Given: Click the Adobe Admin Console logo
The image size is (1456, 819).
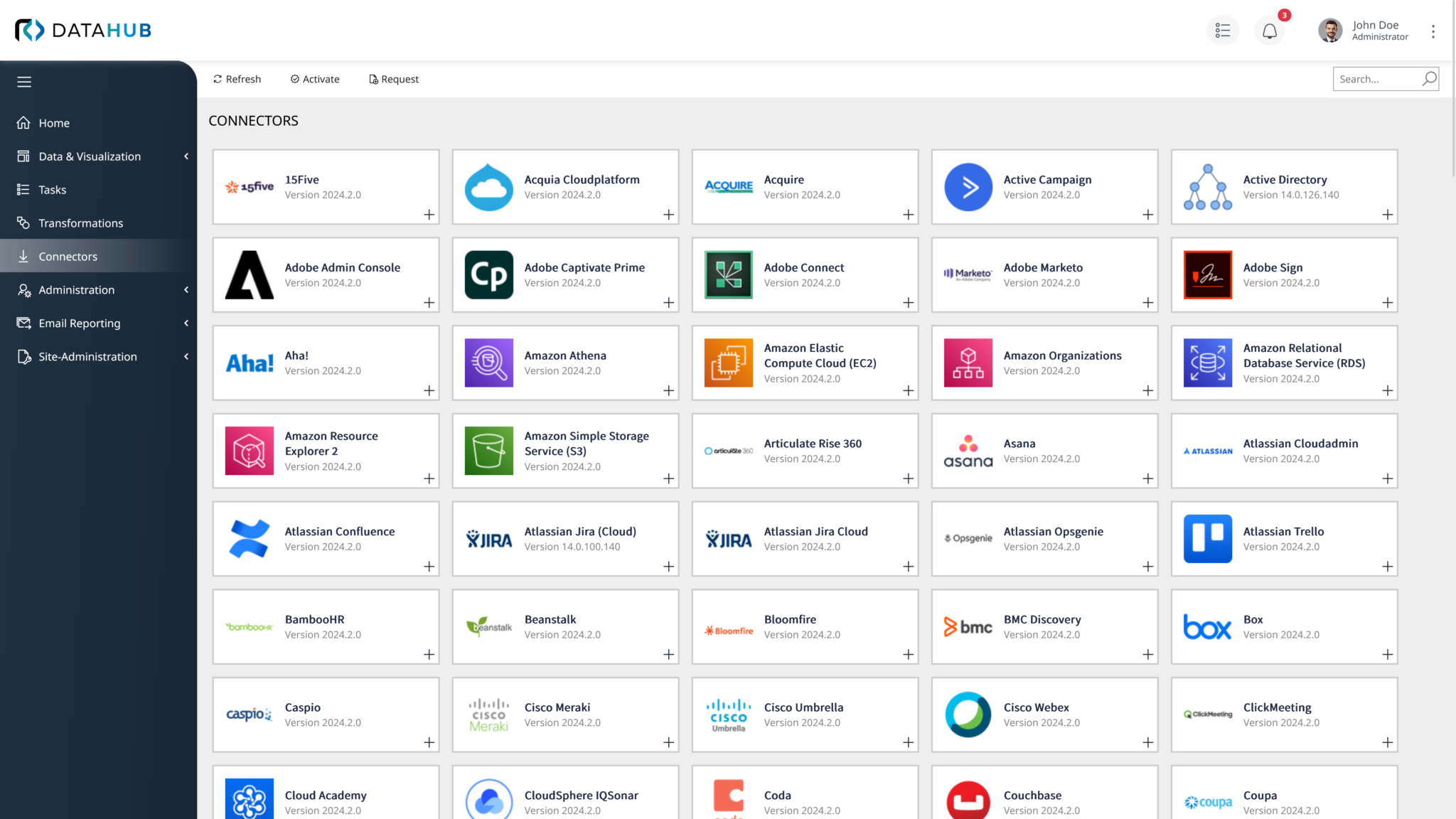Looking at the screenshot, I should point(249,275).
